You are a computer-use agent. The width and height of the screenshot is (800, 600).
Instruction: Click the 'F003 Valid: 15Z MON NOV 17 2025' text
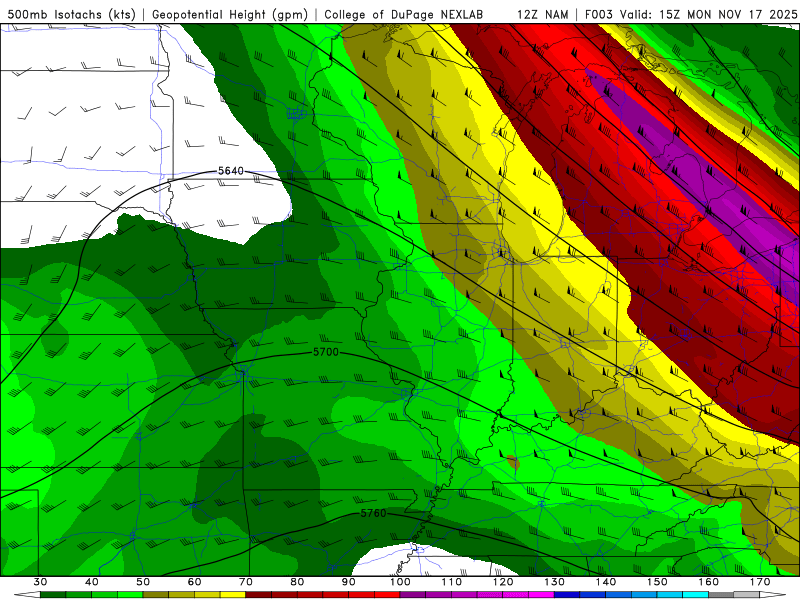tap(691, 14)
